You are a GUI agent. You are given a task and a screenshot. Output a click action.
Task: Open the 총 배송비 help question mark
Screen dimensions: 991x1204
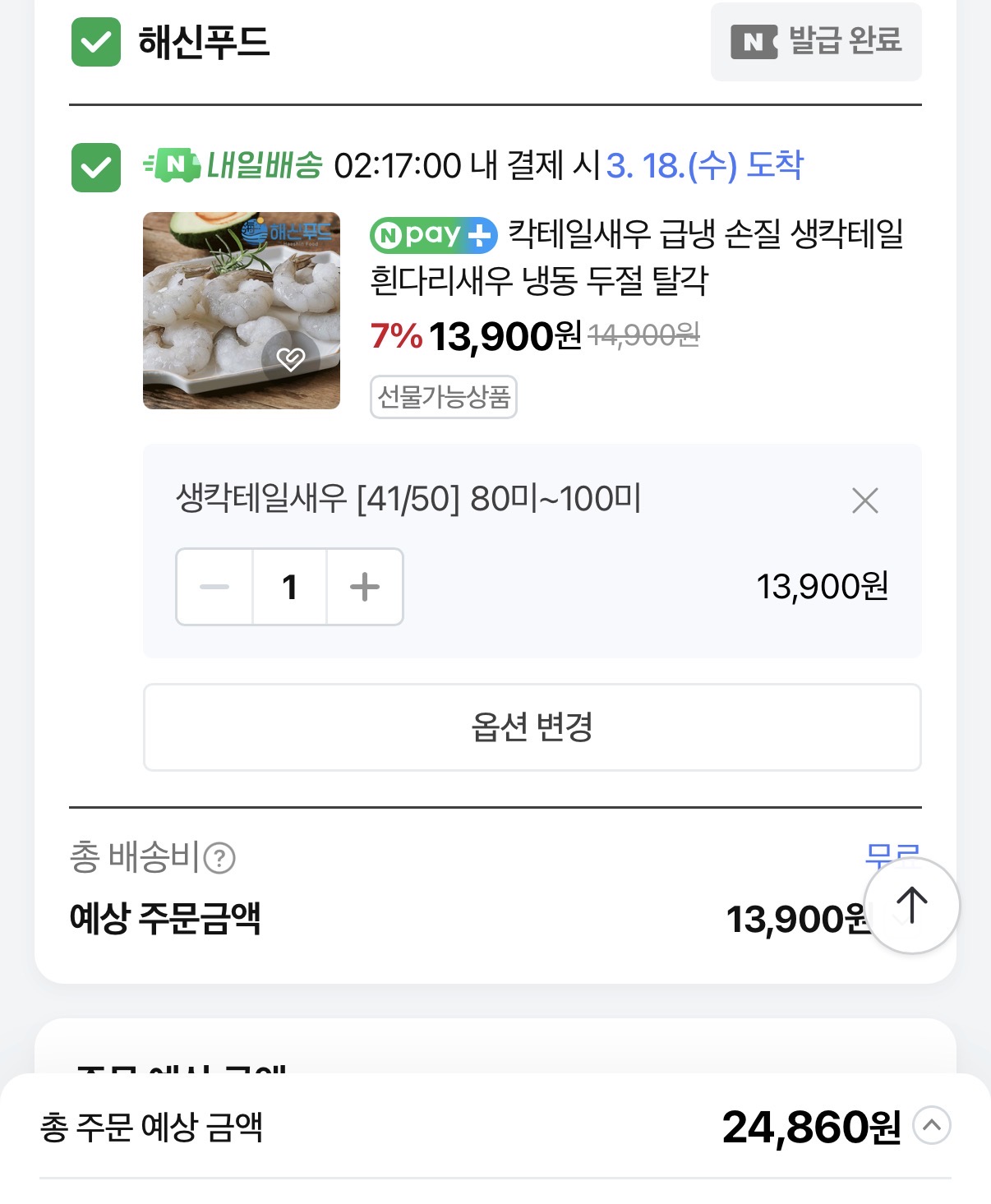point(219,859)
